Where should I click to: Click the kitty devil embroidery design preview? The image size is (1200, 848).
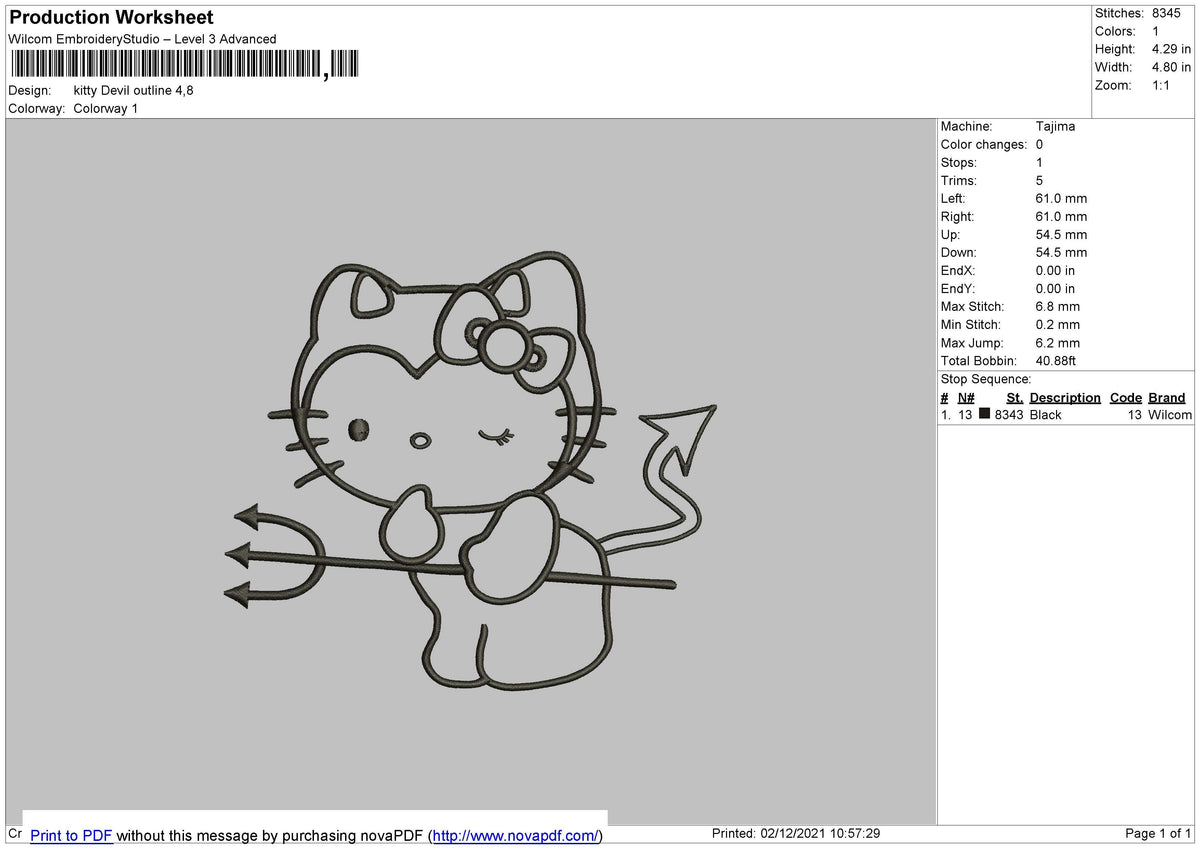pyautogui.click(x=470, y=470)
